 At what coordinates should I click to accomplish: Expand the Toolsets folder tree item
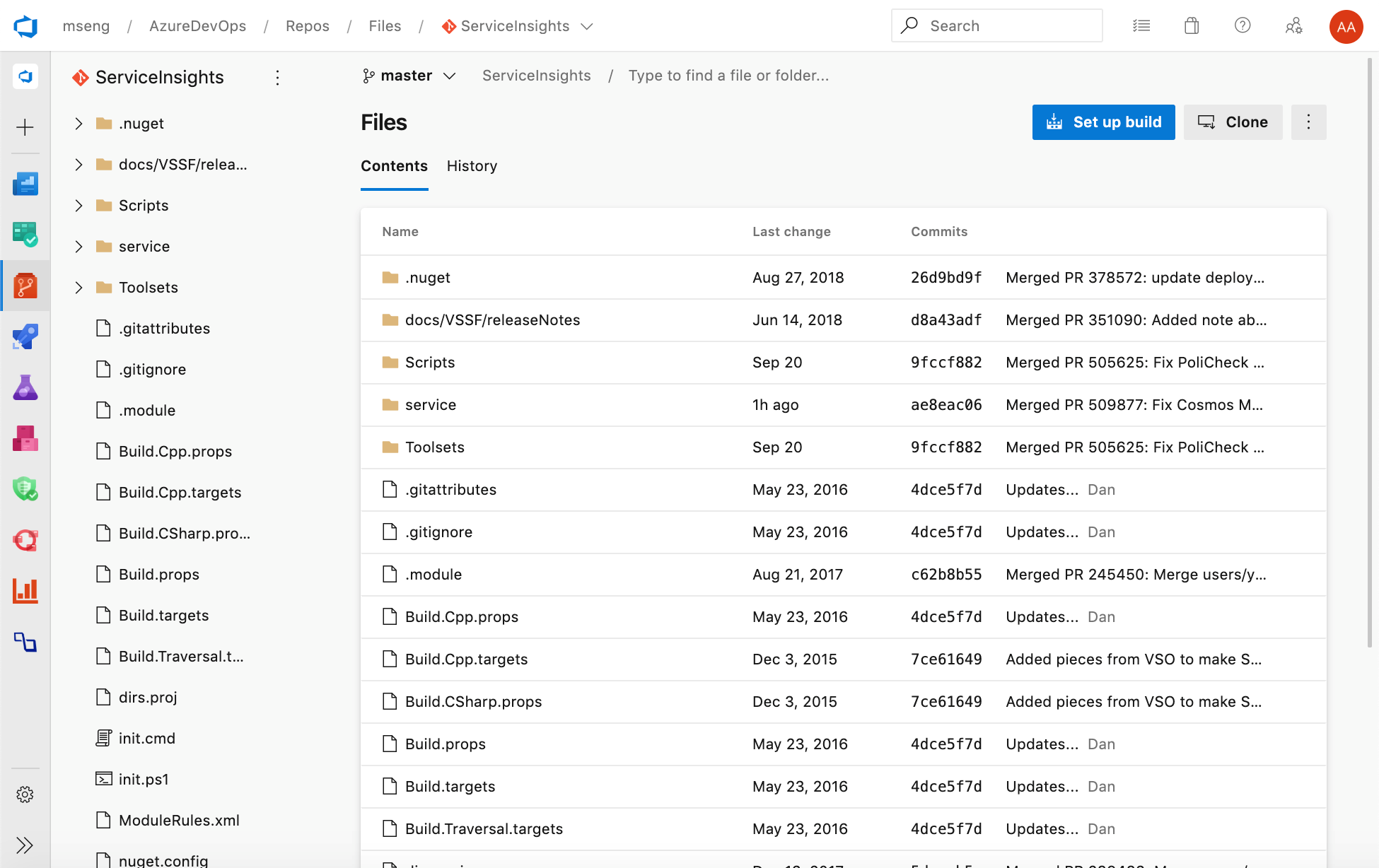pos(78,287)
